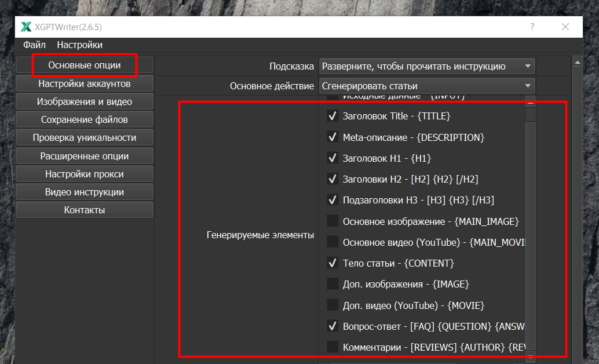
Task: Uncheck Заголовок Title {TITLE} checkbox
Action: pos(332,116)
